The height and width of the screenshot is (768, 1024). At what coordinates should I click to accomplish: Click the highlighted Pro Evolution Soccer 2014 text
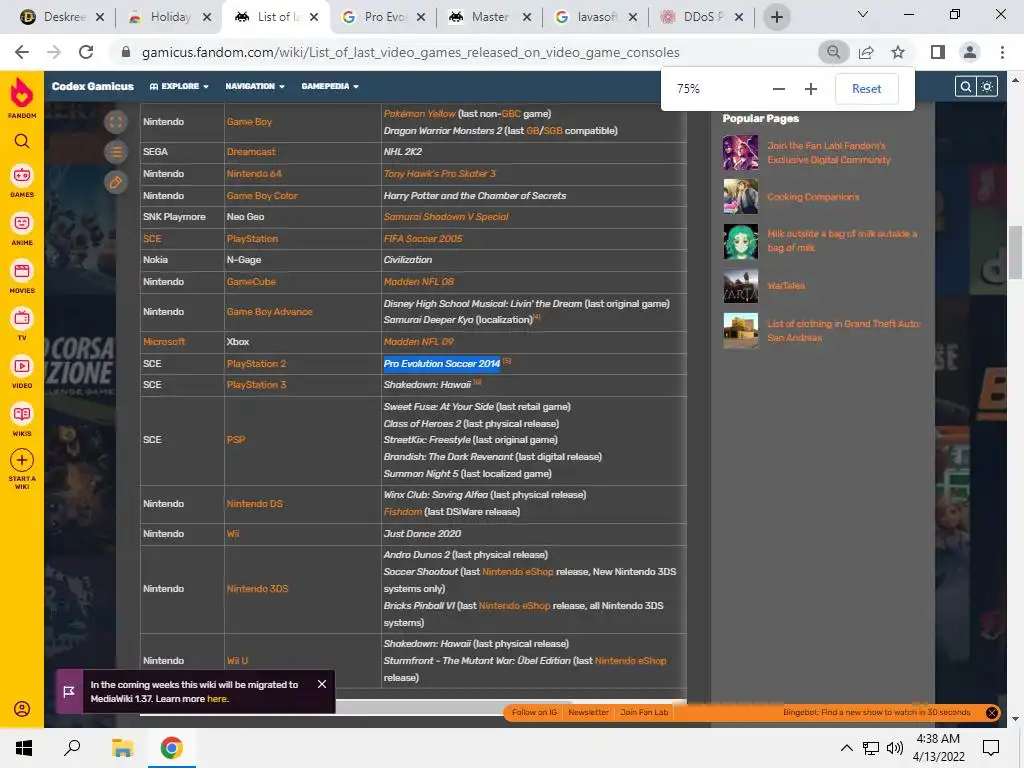pyautogui.click(x=441, y=364)
